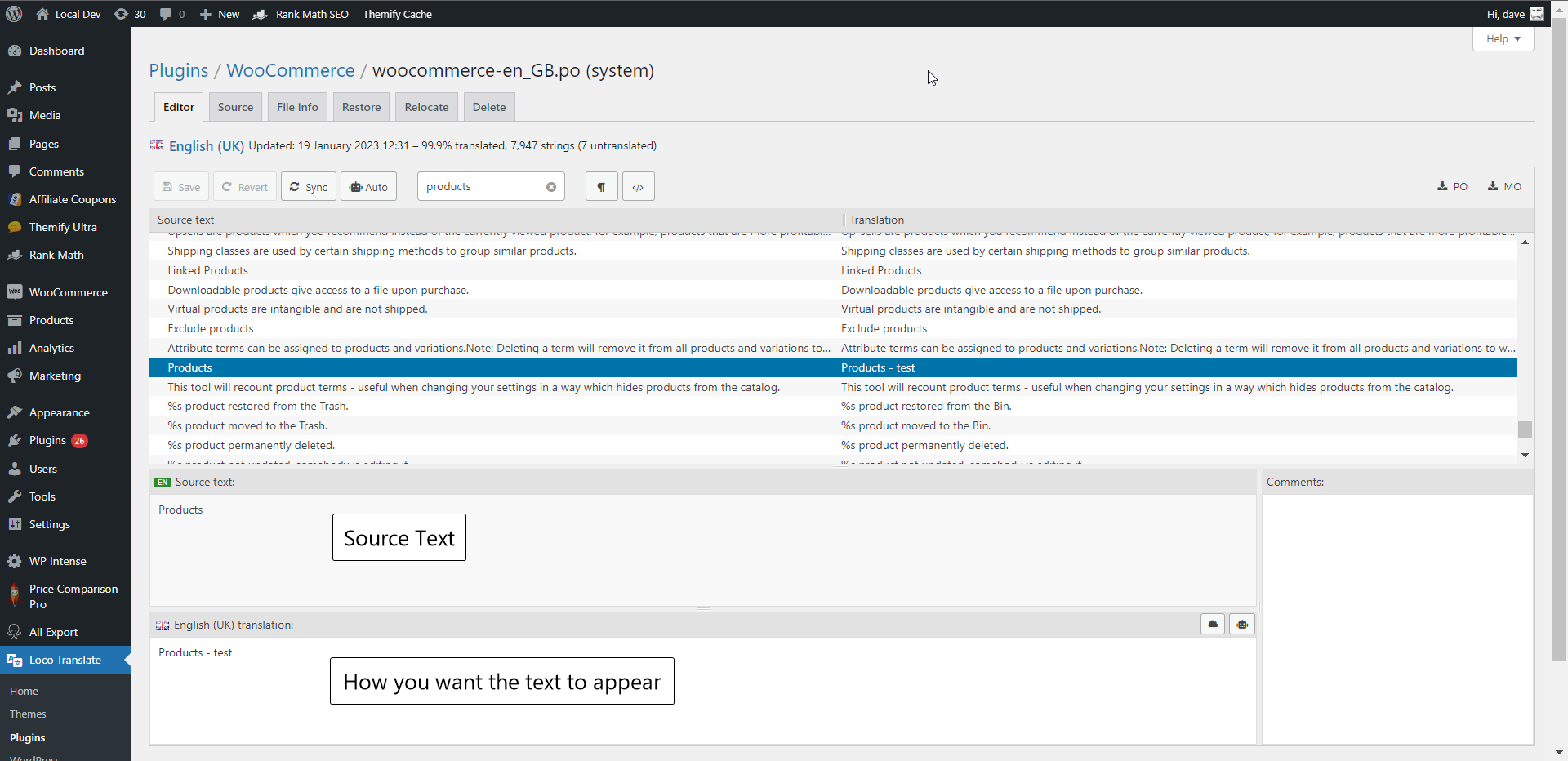Open Rank Math SEO admin bar menu
The image size is (1568, 761).
pos(301,14)
